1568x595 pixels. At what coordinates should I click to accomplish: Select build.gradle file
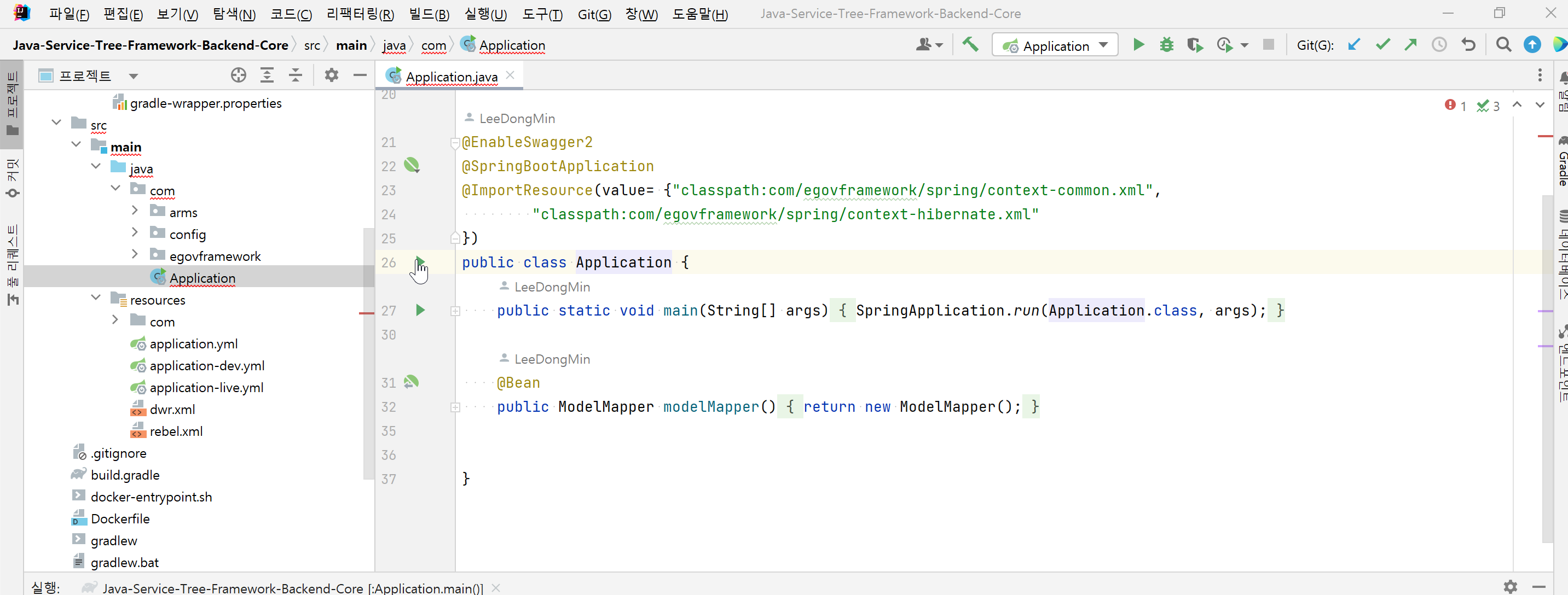125,475
